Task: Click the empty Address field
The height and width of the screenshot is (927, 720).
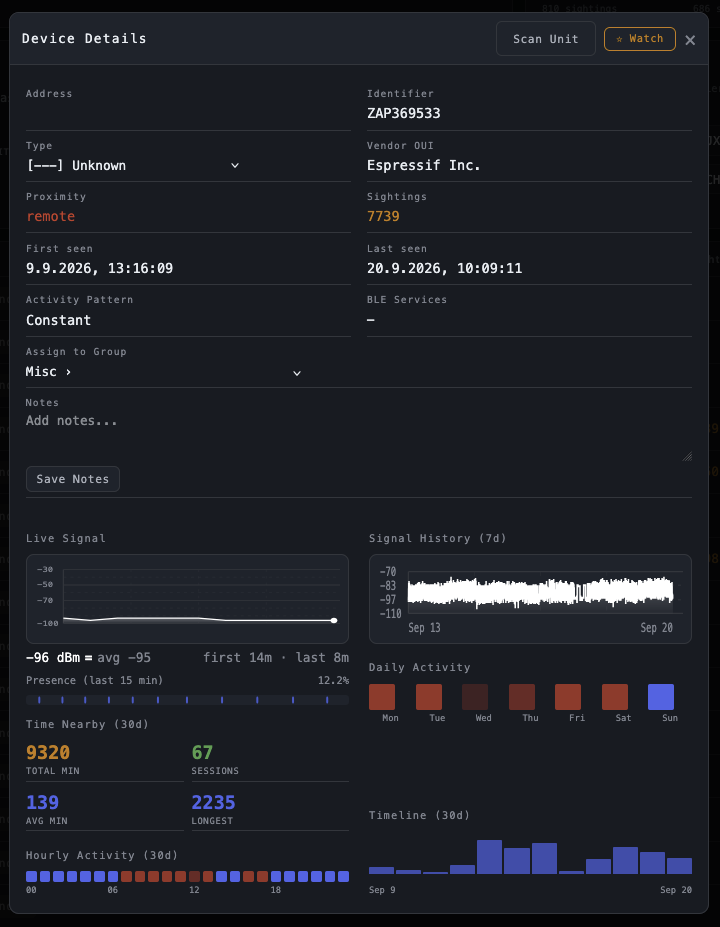Action: point(188,114)
